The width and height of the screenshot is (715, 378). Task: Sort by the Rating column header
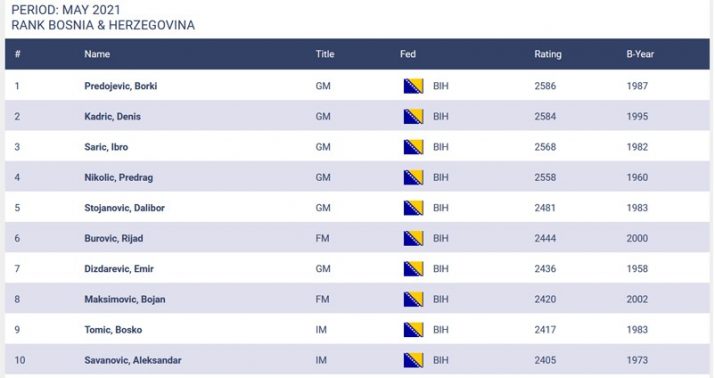tap(548, 54)
